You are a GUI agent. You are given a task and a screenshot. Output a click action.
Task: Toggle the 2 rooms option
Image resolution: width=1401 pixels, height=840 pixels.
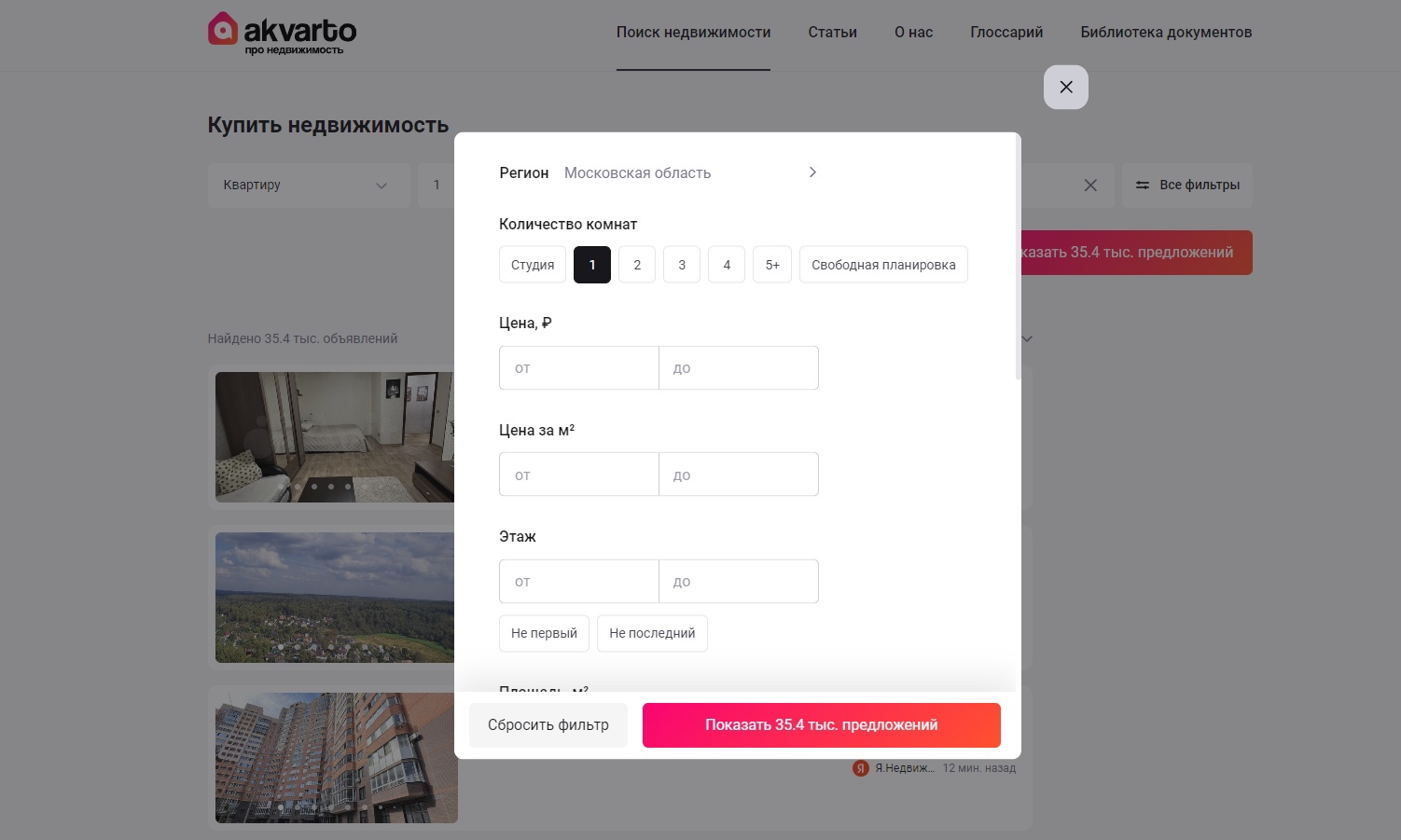[x=637, y=265]
